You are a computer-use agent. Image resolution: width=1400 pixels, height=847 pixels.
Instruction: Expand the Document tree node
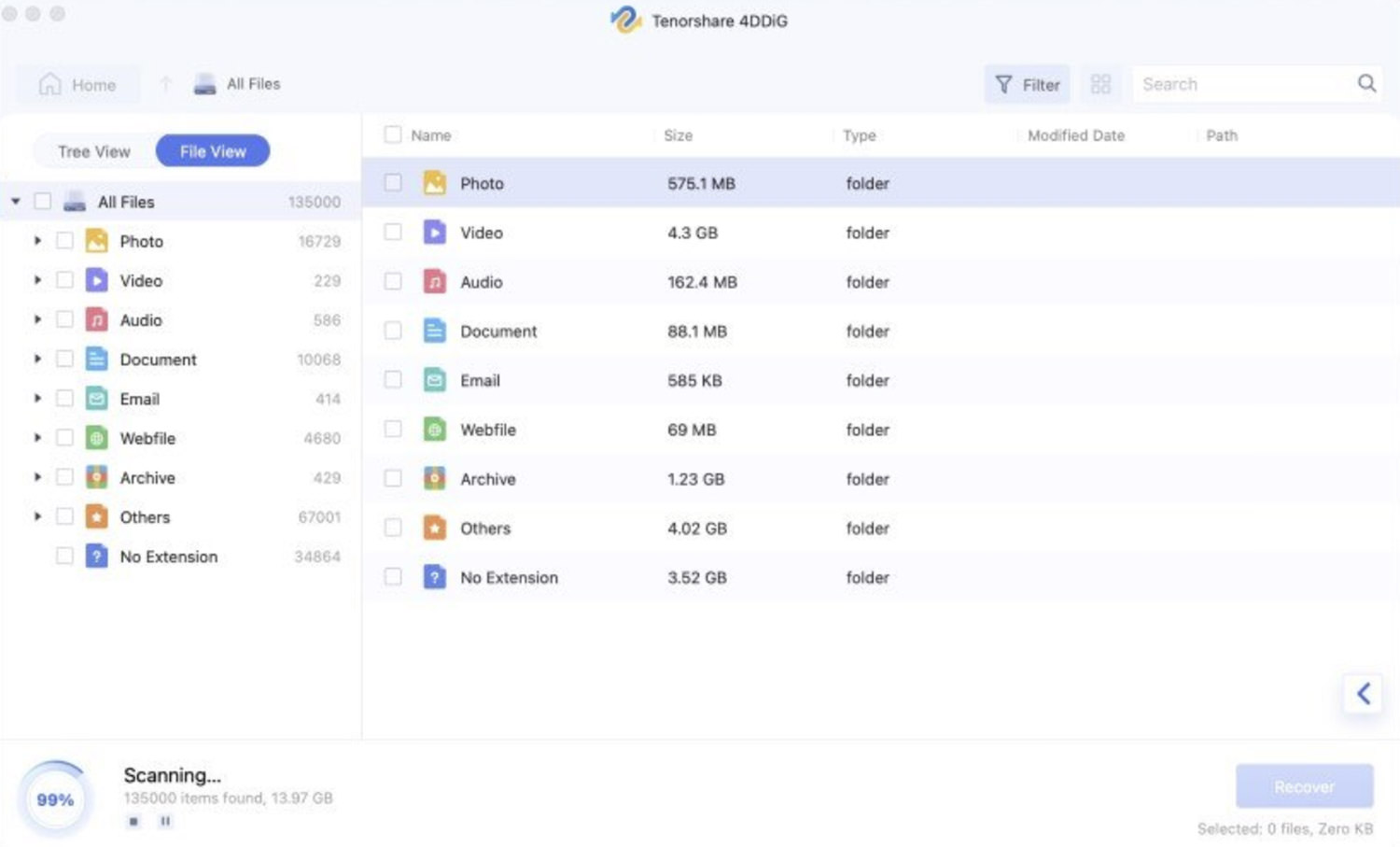pyautogui.click(x=37, y=360)
